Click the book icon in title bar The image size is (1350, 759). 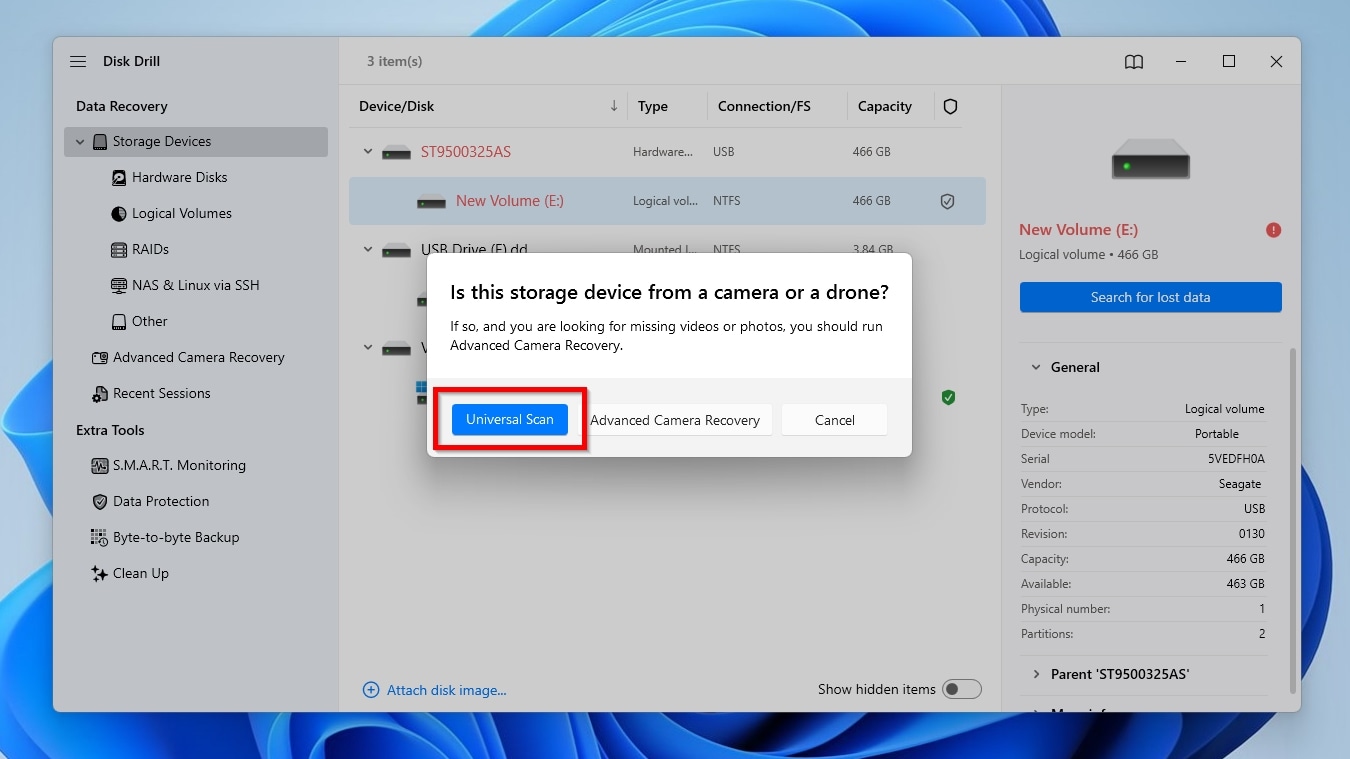click(1133, 61)
